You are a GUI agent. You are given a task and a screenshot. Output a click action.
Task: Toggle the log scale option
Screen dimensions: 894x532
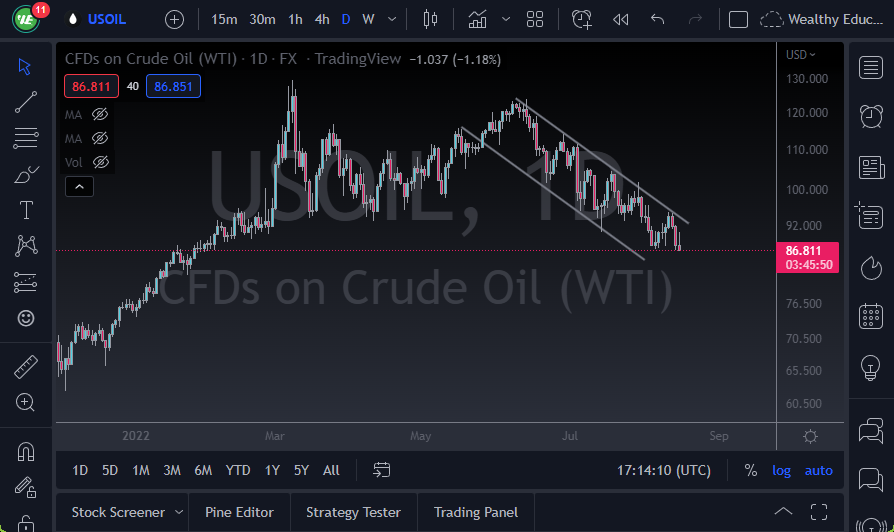[x=781, y=470]
